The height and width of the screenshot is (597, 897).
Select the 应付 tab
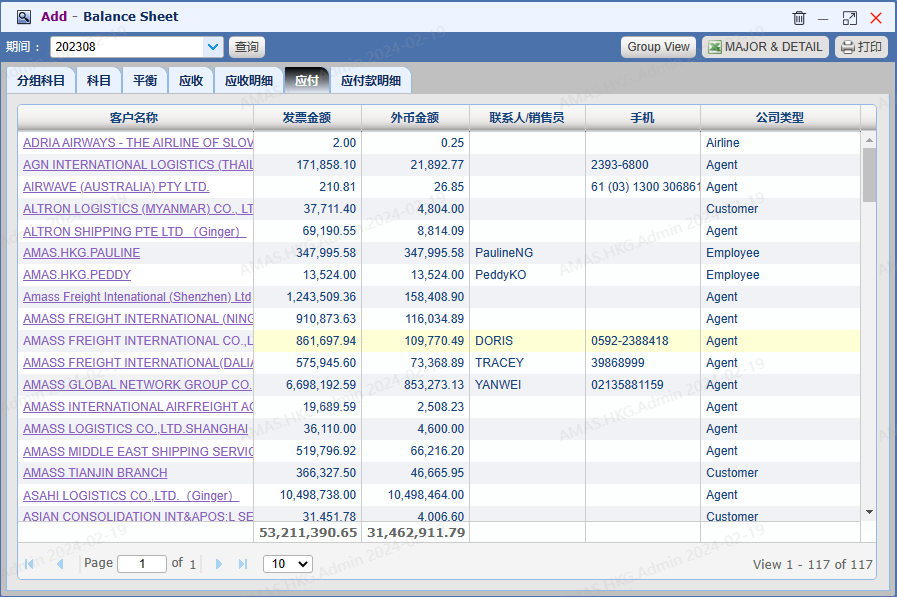pyautogui.click(x=307, y=81)
